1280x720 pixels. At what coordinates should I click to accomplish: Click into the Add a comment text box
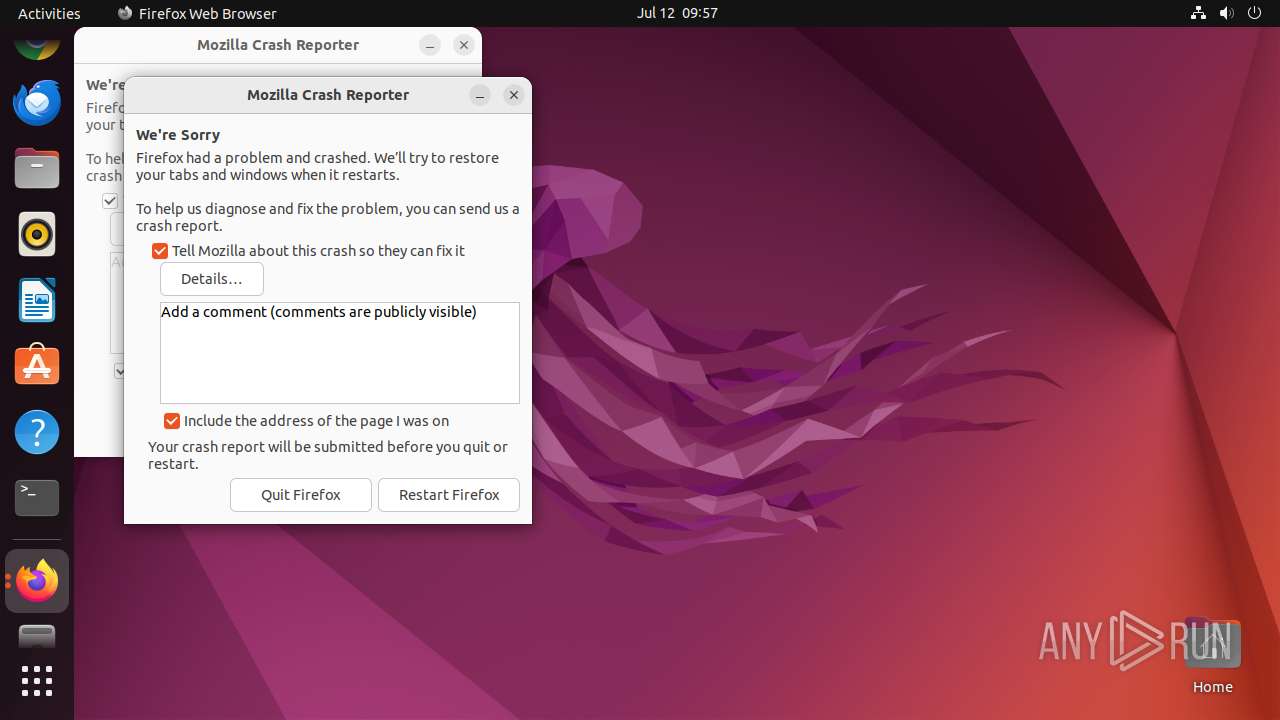[340, 353]
